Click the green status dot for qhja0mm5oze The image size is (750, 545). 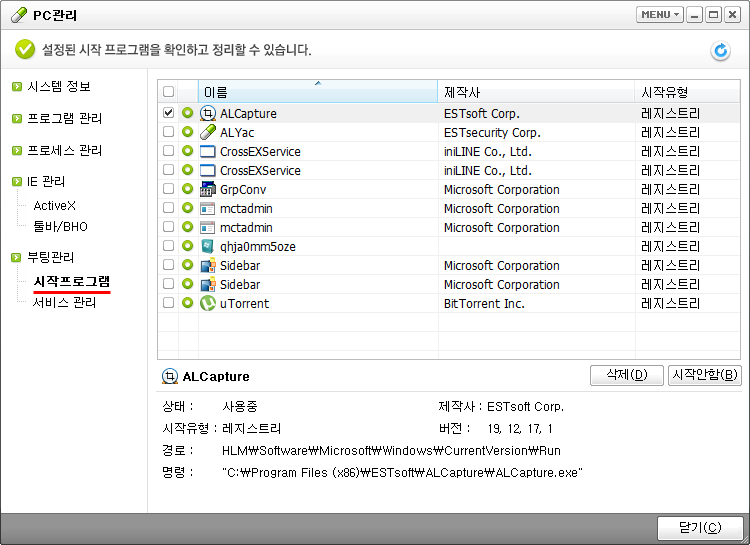tap(188, 246)
